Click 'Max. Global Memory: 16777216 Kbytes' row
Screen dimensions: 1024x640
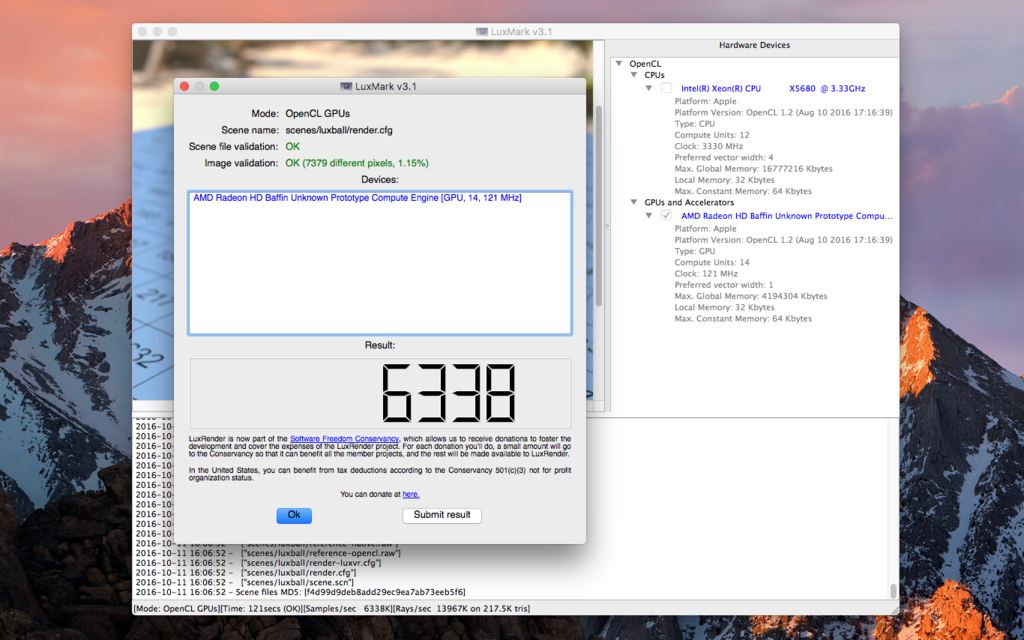tap(753, 168)
